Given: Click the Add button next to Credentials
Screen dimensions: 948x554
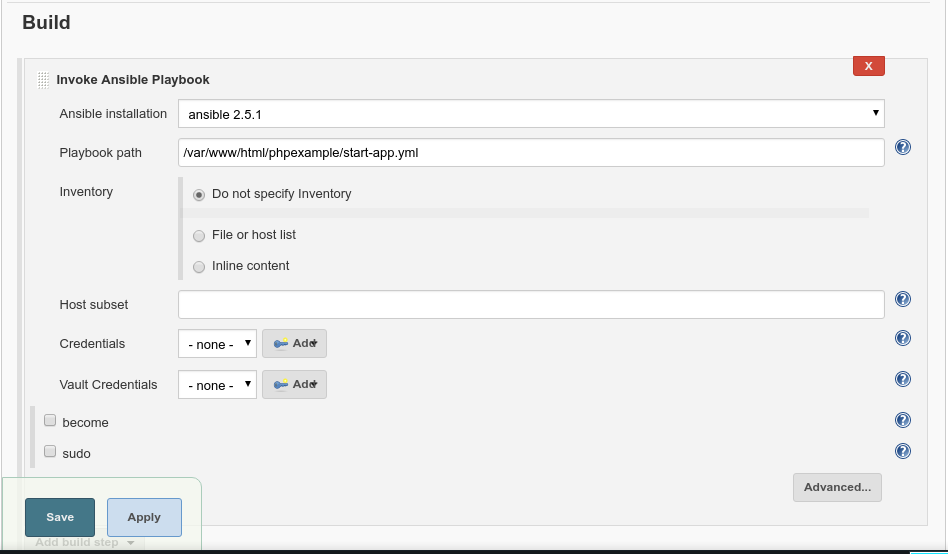Looking at the screenshot, I should [x=294, y=344].
